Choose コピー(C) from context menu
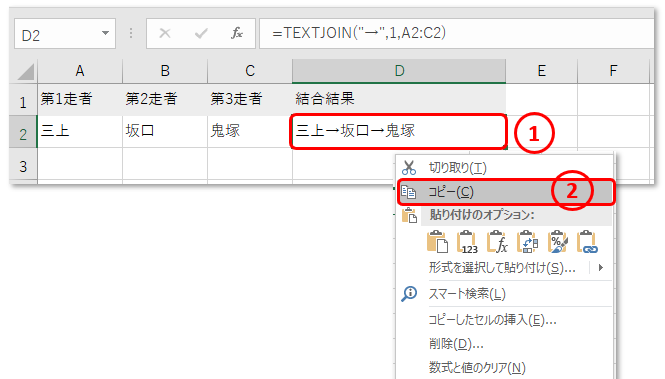This screenshot has width=665, height=379. tap(505, 192)
